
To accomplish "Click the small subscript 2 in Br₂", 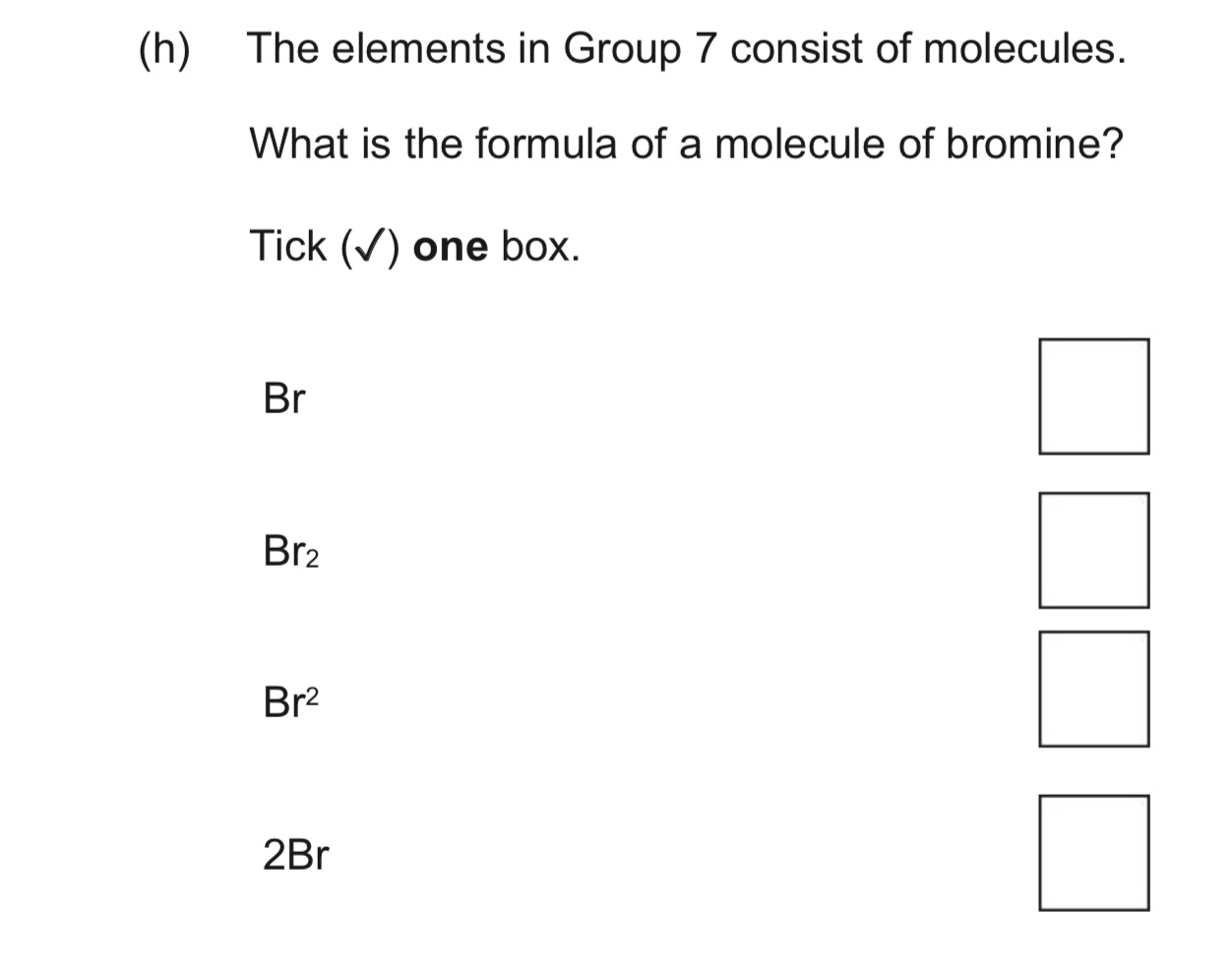I will pyautogui.click(x=312, y=561).
